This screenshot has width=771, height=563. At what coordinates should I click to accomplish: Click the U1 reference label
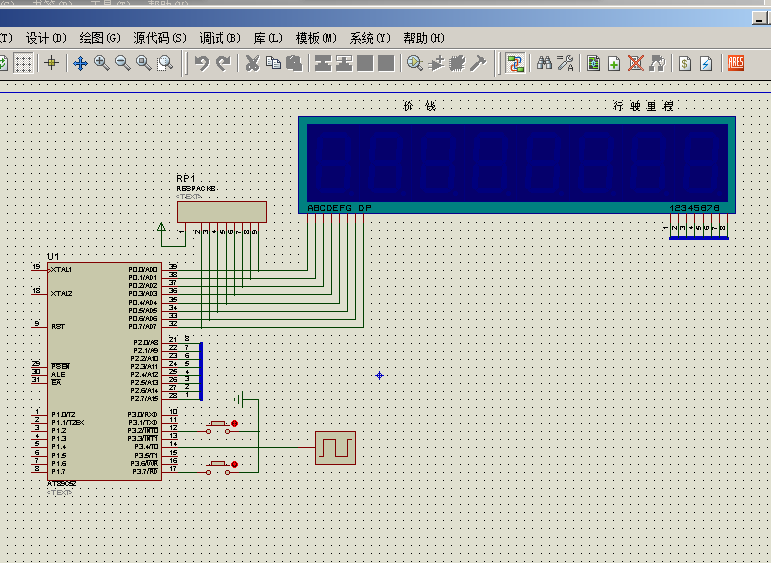coord(53,257)
